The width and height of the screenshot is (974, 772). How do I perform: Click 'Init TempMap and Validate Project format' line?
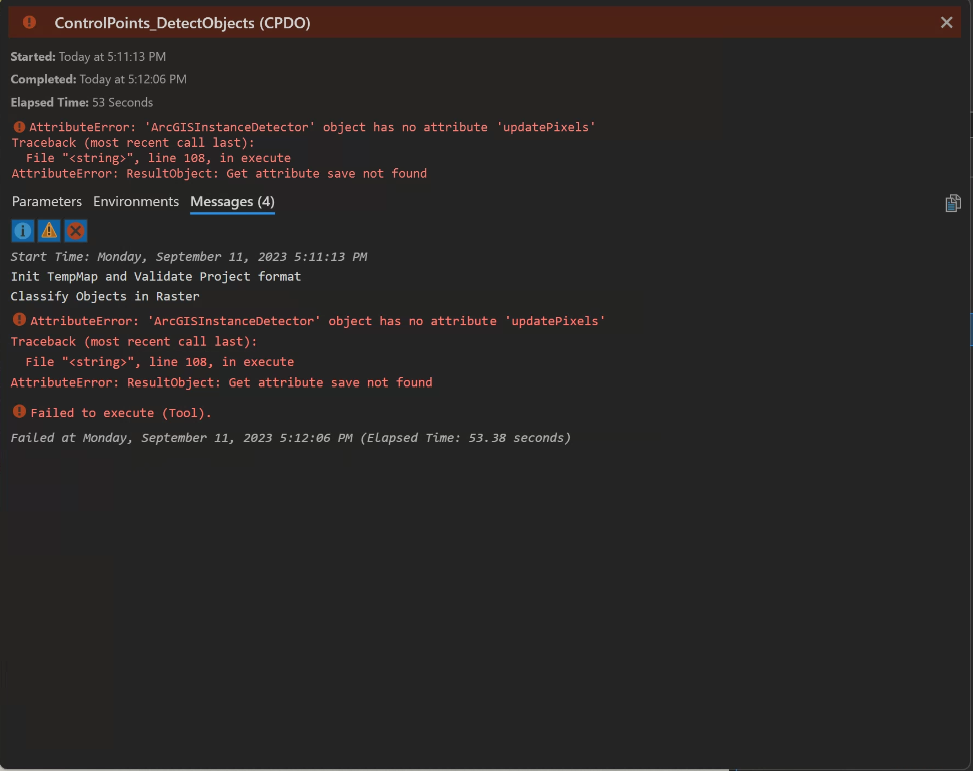(x=156, y=276)
